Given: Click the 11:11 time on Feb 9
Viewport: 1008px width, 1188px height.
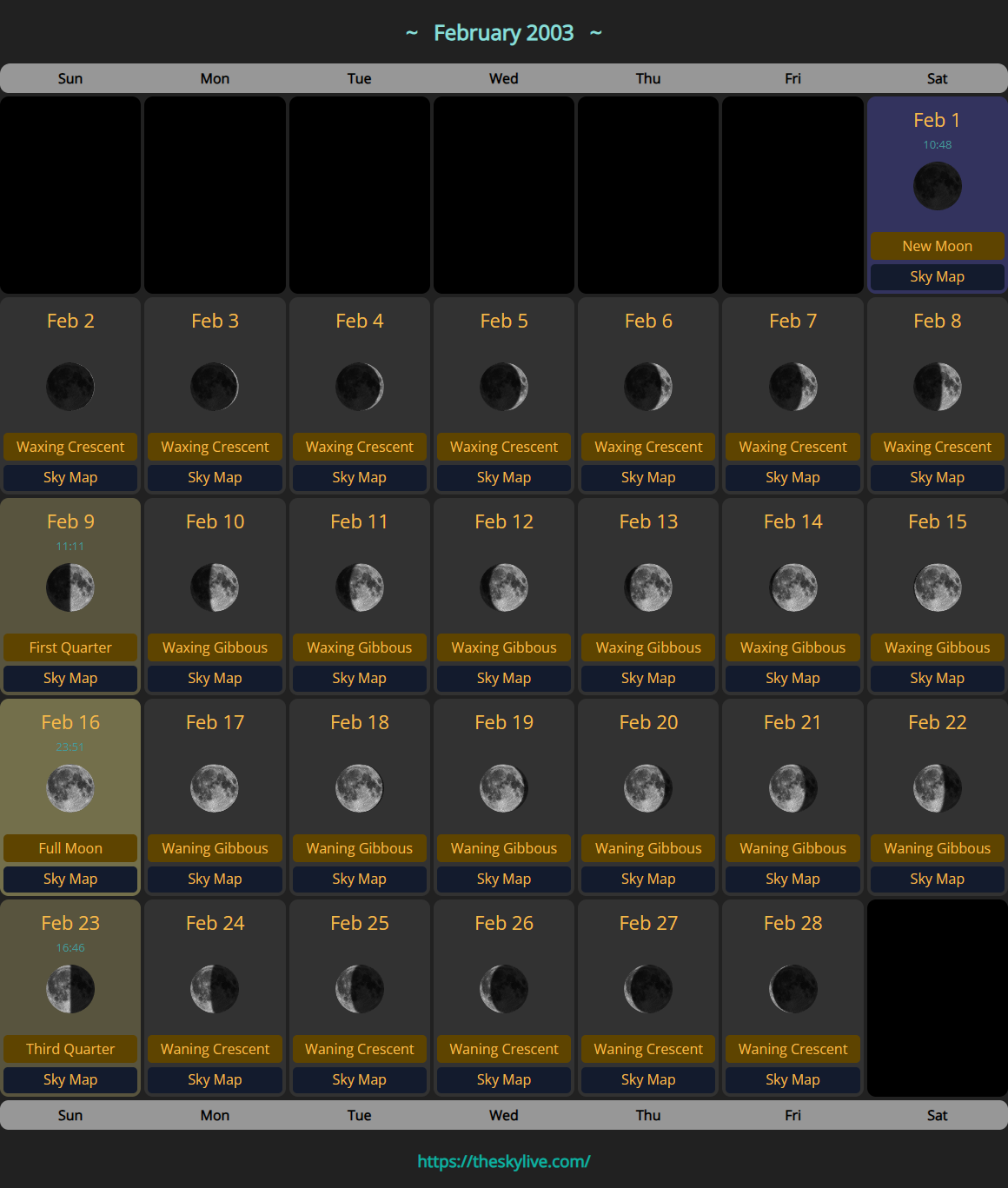Looking at the screenshot, I should pyautogui.click(x=70, y=547).
